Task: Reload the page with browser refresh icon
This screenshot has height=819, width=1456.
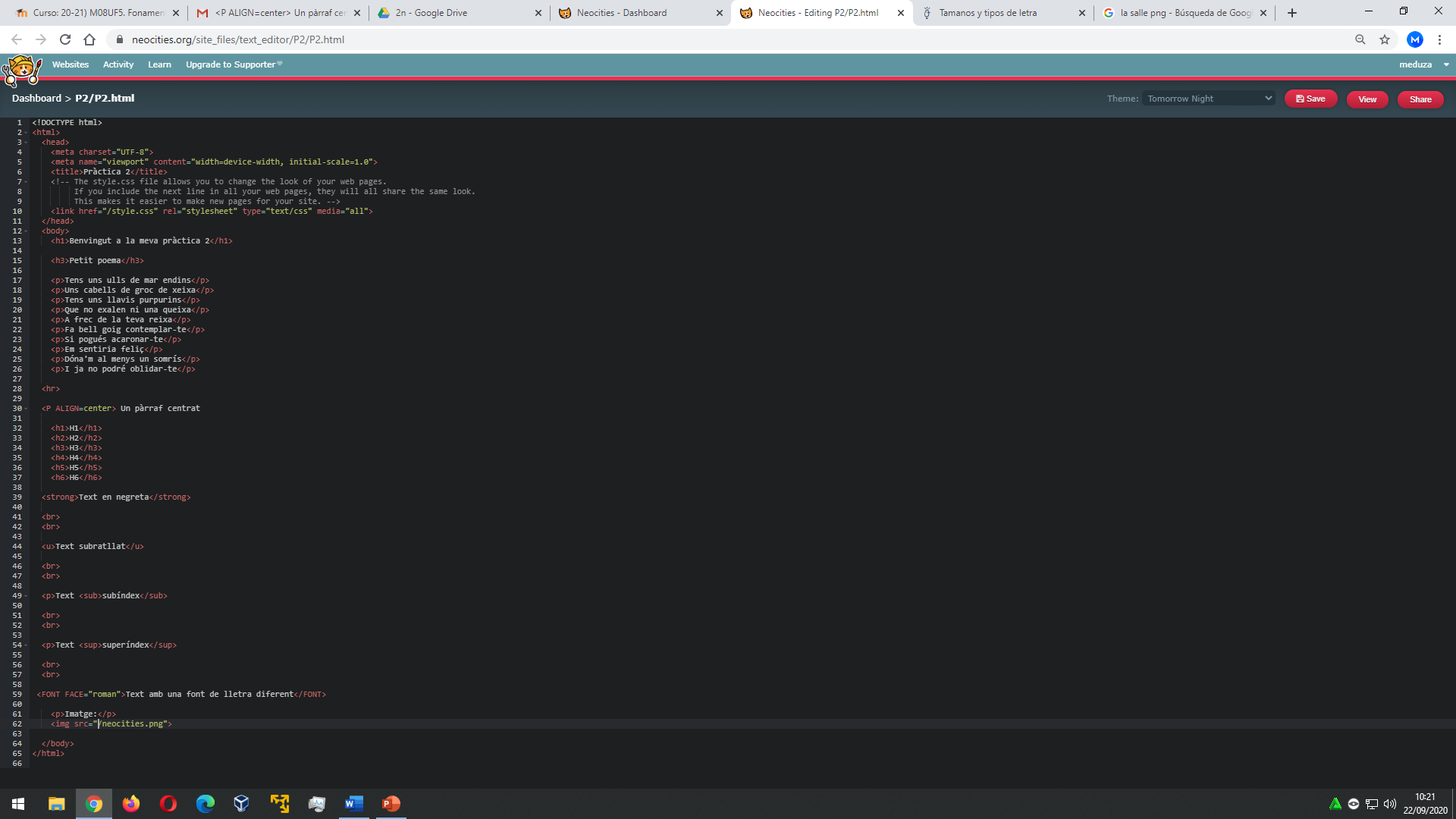Action: (x=65, y=39)
